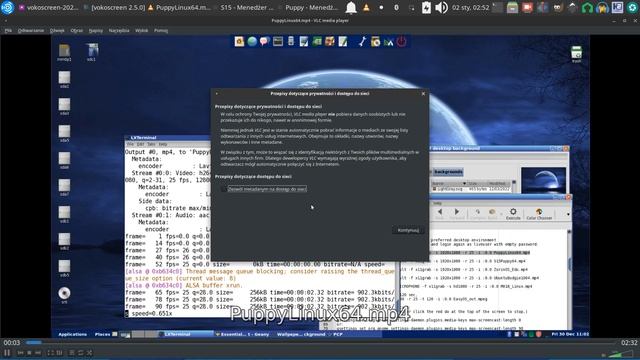The width and height of the screenshot is (640, 360).
Task: Toggle VLC fullscreen mode
Action: pos(51,353)
